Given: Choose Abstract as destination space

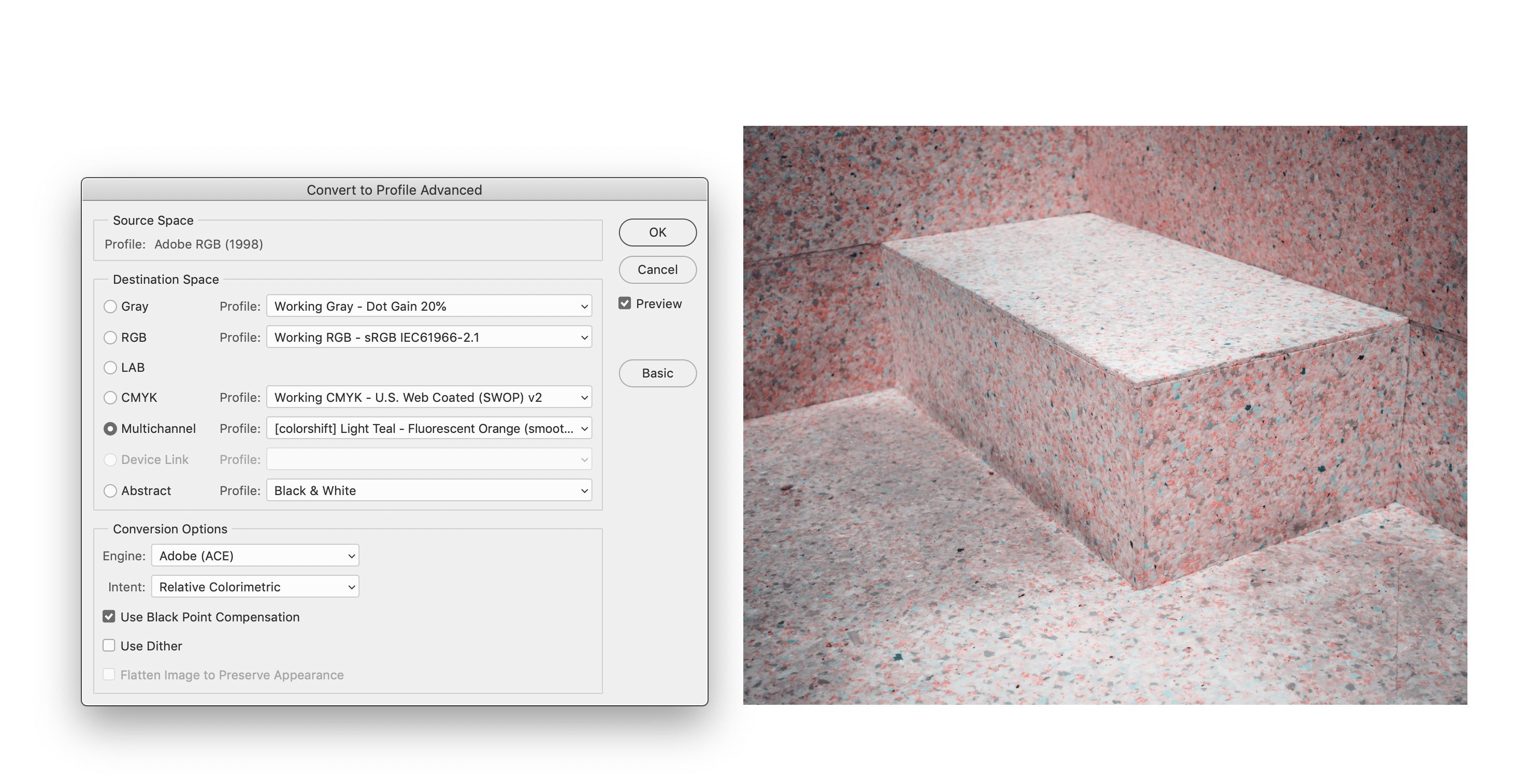Looking at the screenshot, I should click(110, 491).
